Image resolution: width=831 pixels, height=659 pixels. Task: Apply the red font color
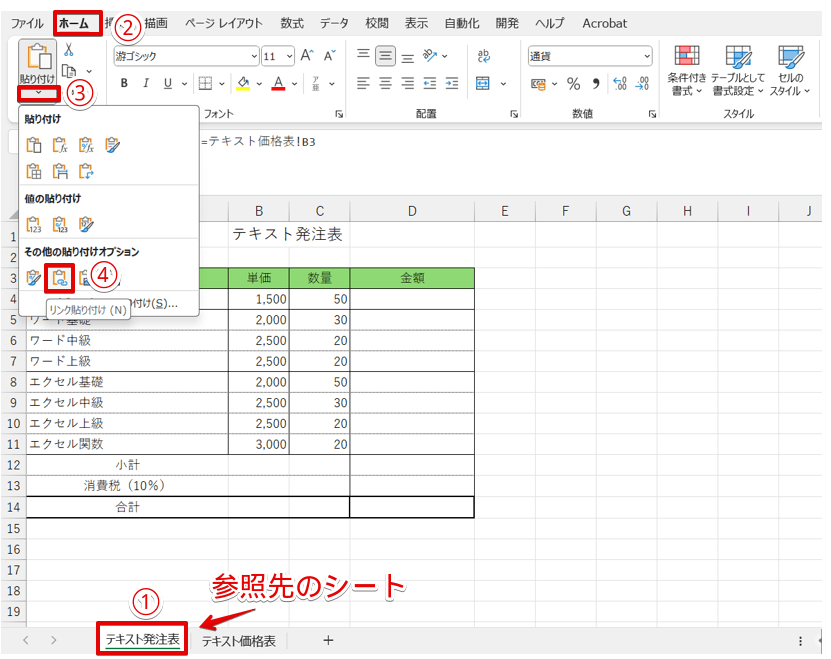(x=278, y=83)
